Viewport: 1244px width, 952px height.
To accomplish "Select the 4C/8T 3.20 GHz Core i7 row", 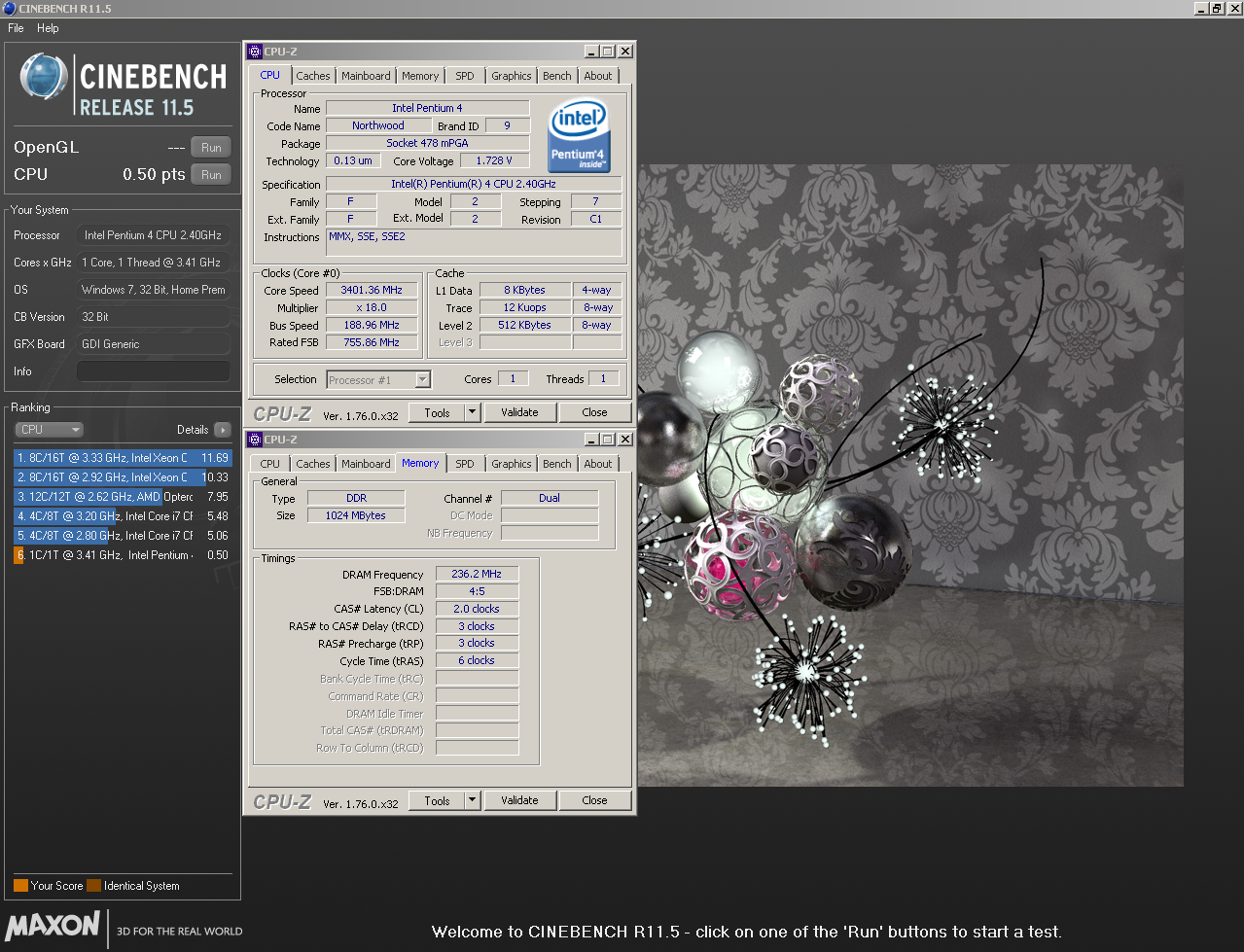I will click(123, 516).
